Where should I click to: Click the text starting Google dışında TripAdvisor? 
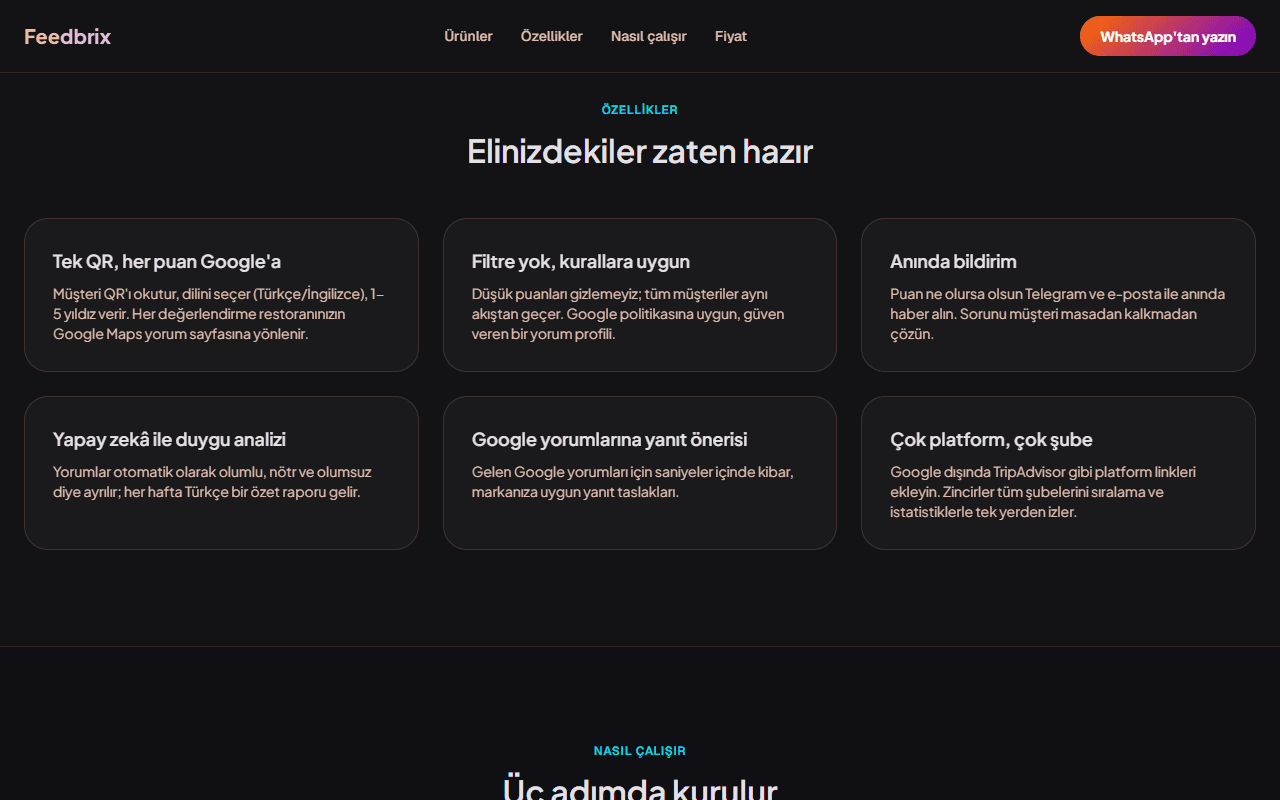coord(1043,492)
